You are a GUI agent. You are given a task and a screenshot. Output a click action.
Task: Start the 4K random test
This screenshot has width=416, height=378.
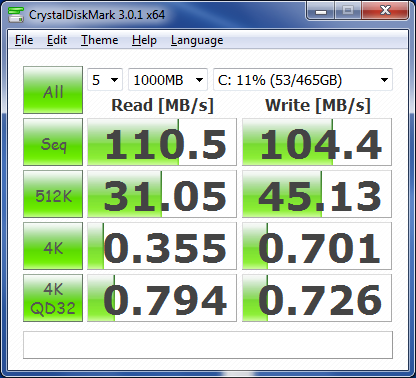tap(53, 246)
